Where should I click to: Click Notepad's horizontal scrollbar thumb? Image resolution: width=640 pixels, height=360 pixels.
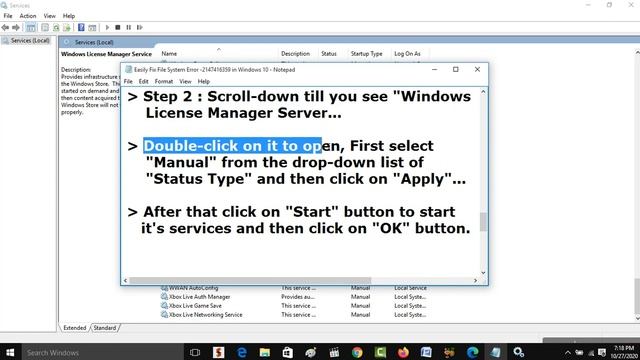pos(250,280)
